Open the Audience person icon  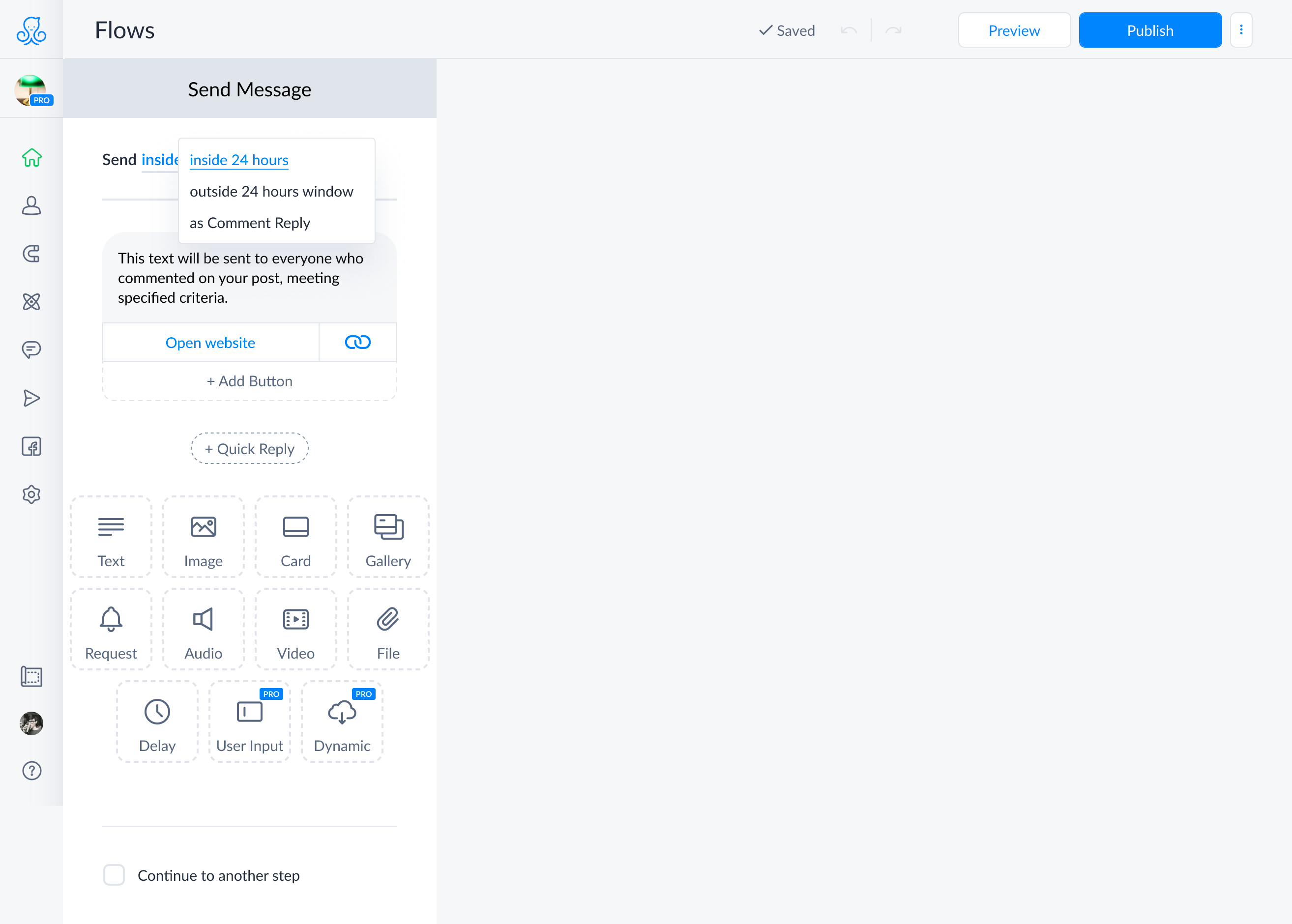(x=31, y=205)
